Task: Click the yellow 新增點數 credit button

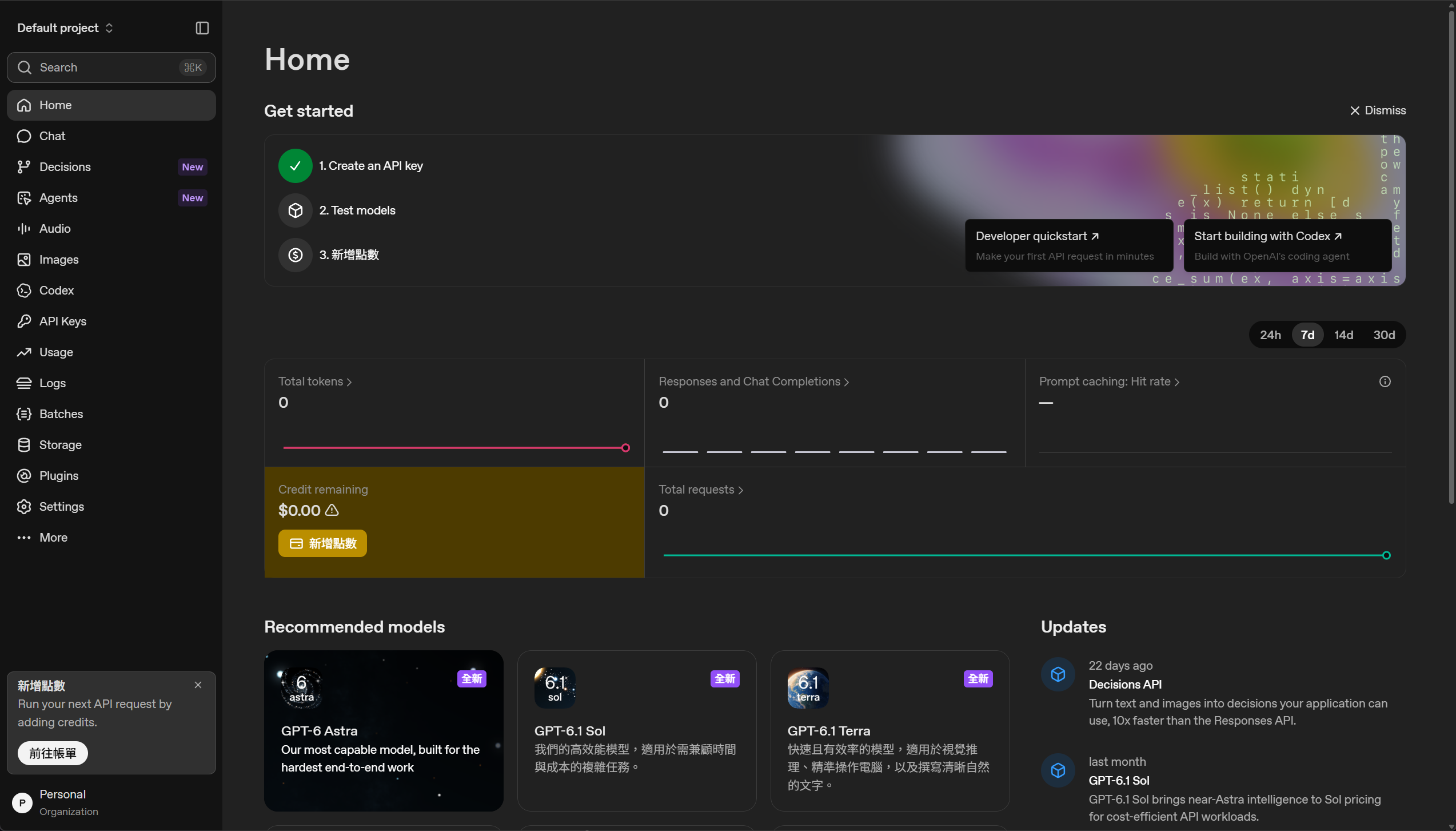Action: [322, 543]
